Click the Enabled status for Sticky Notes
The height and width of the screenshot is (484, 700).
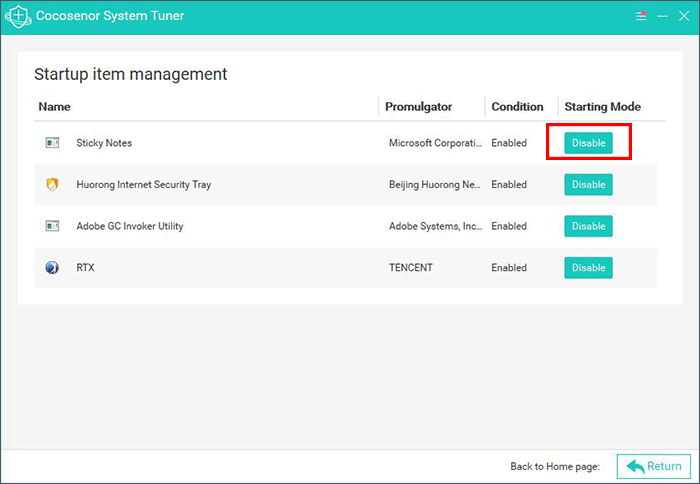pos(509,143)
